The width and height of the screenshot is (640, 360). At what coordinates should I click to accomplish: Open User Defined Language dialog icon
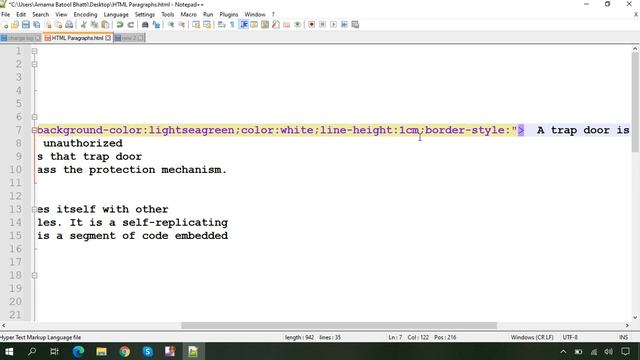254,24
